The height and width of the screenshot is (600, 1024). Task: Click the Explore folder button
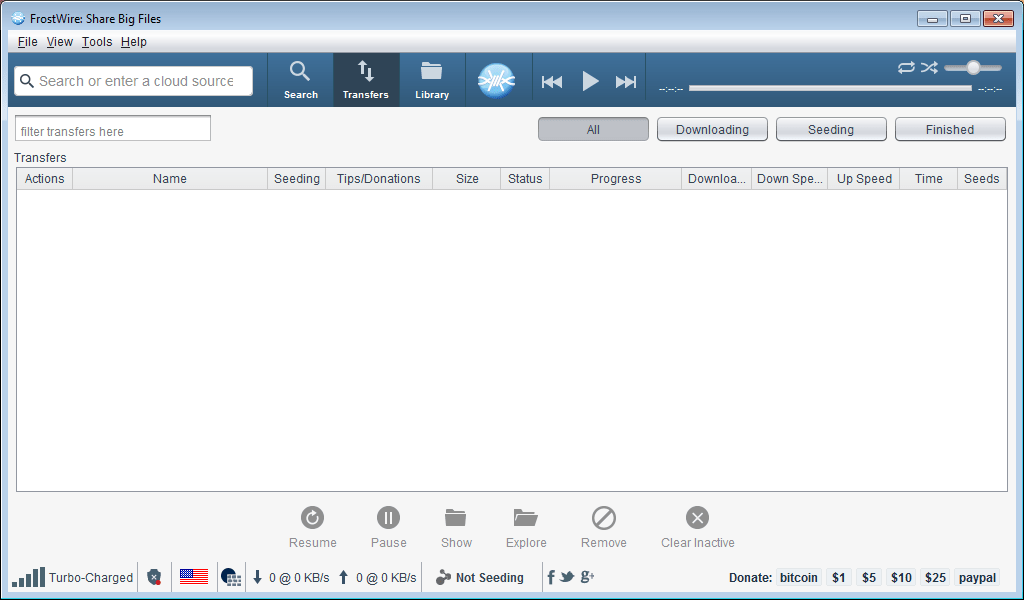coord(526,528)
